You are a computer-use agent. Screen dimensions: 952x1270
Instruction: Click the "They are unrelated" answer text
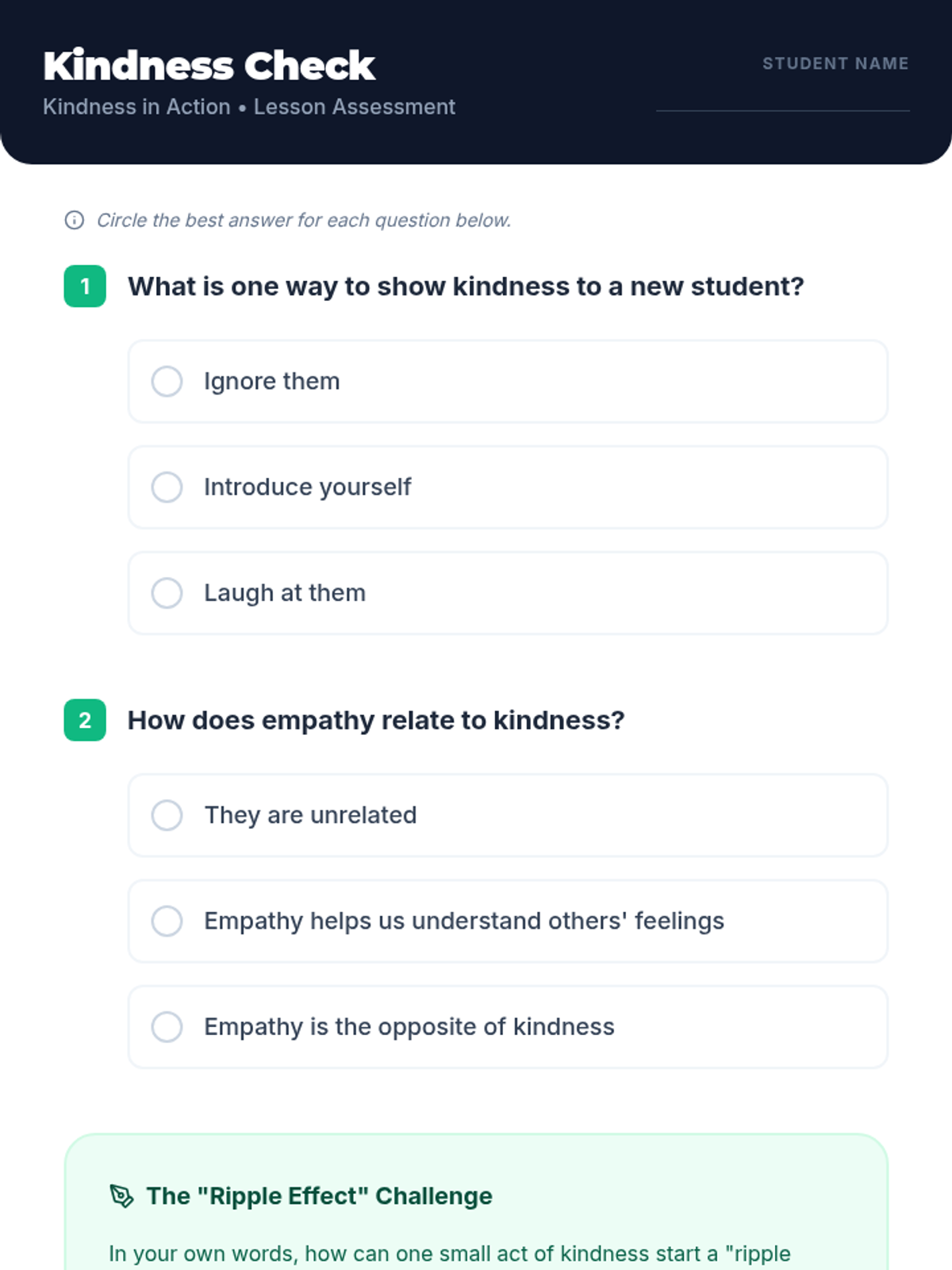[310, 815]
